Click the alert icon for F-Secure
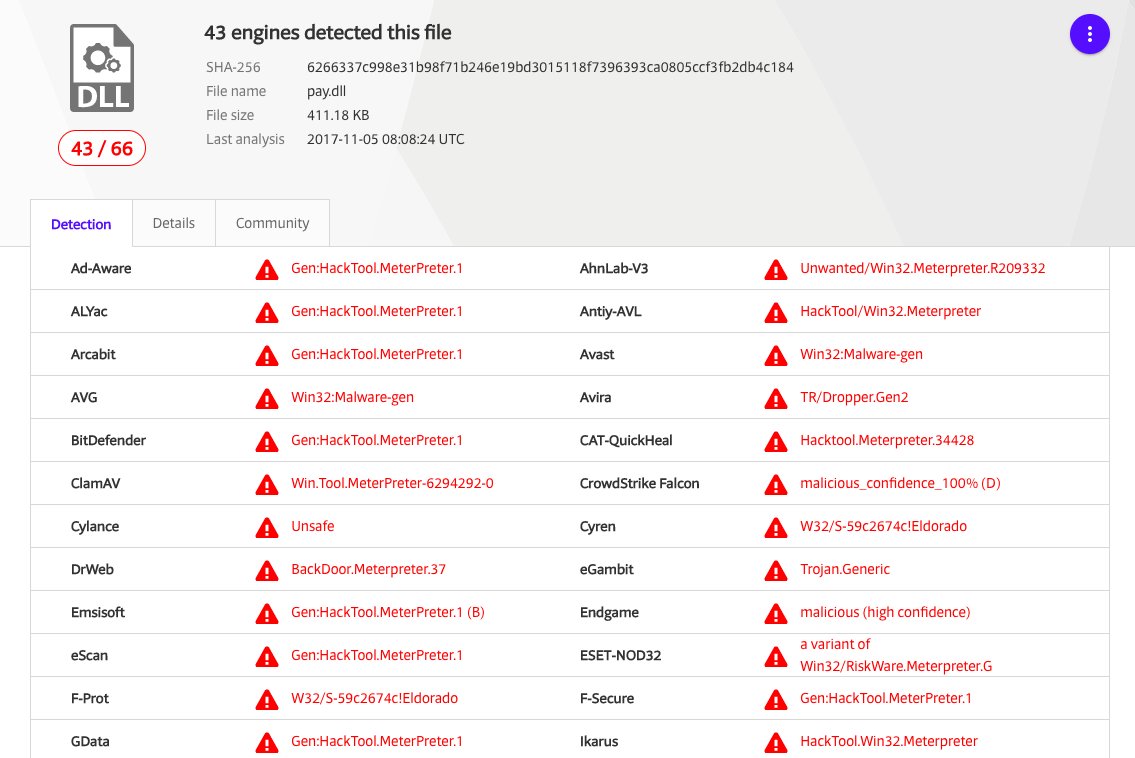The width and height of the screenshot is (1135, 758). 776,700
